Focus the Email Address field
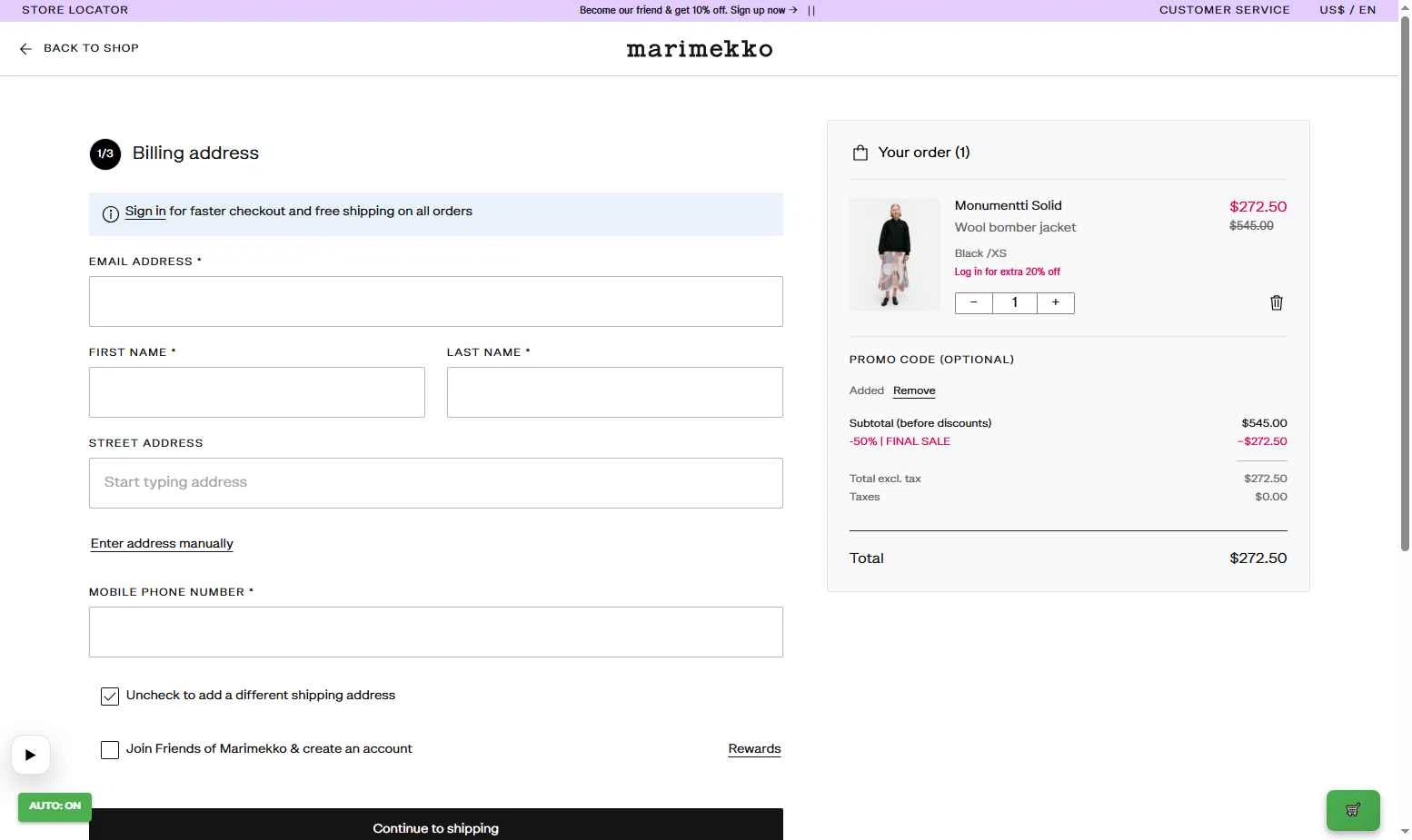Viewport: 1412px width, 840px height. point(436,301)
